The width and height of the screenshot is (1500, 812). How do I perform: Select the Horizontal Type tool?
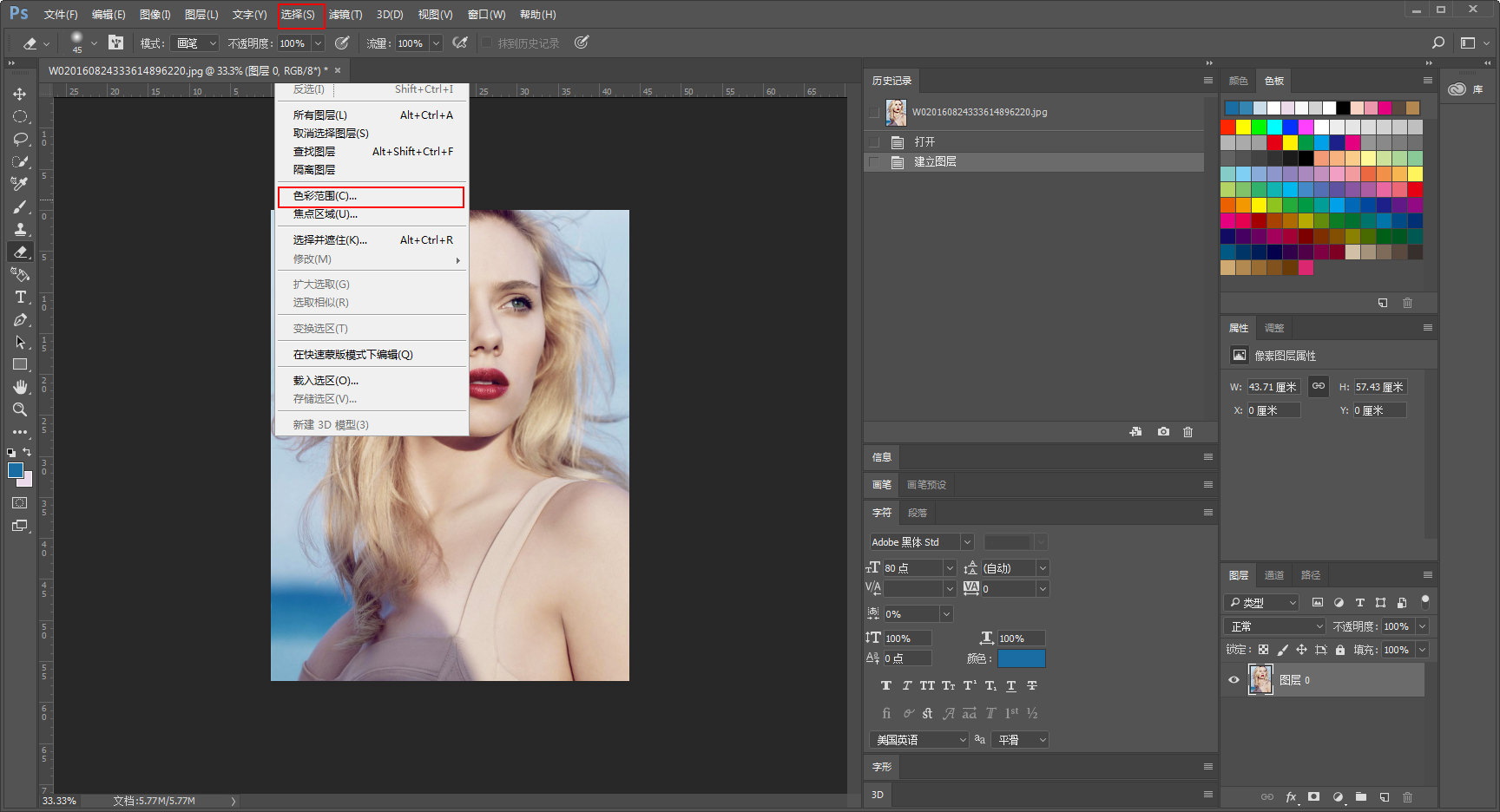19,297
